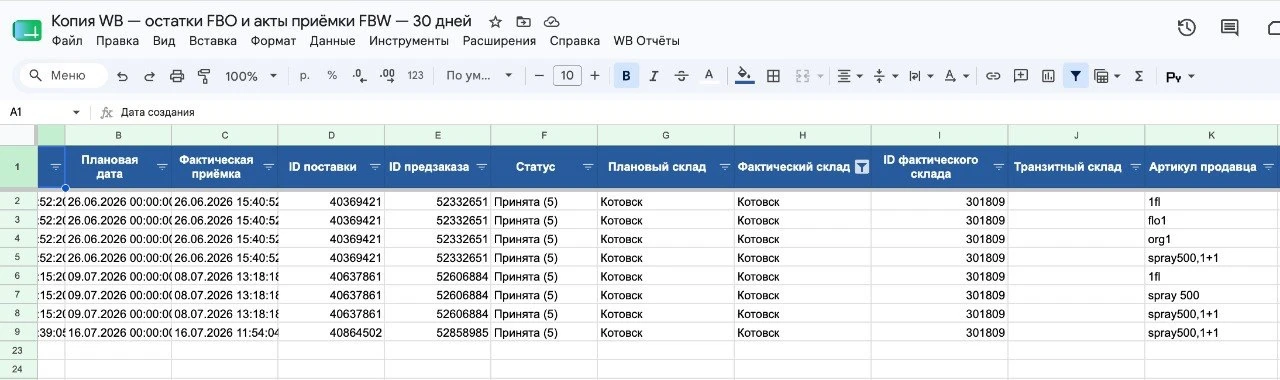Image resolution: width=1280 pixels, height=380 pixels.
Task: Redo the last action
Action: (x=149, y=76)
